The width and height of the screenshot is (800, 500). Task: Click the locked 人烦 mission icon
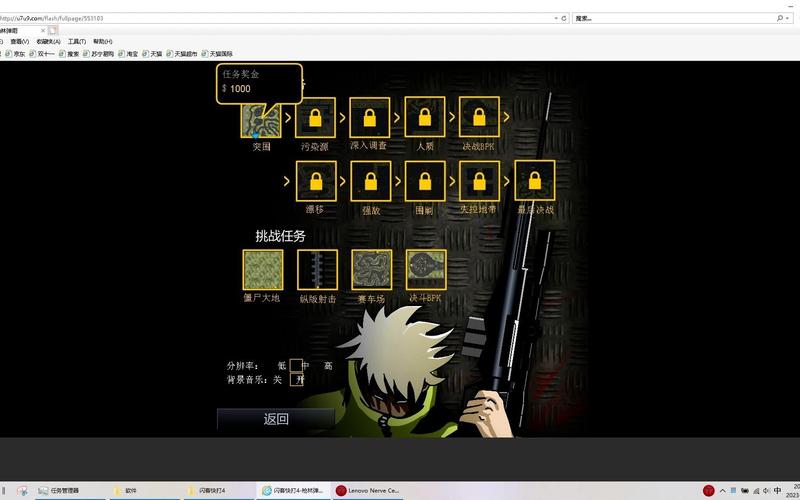[x=425, y=117]
